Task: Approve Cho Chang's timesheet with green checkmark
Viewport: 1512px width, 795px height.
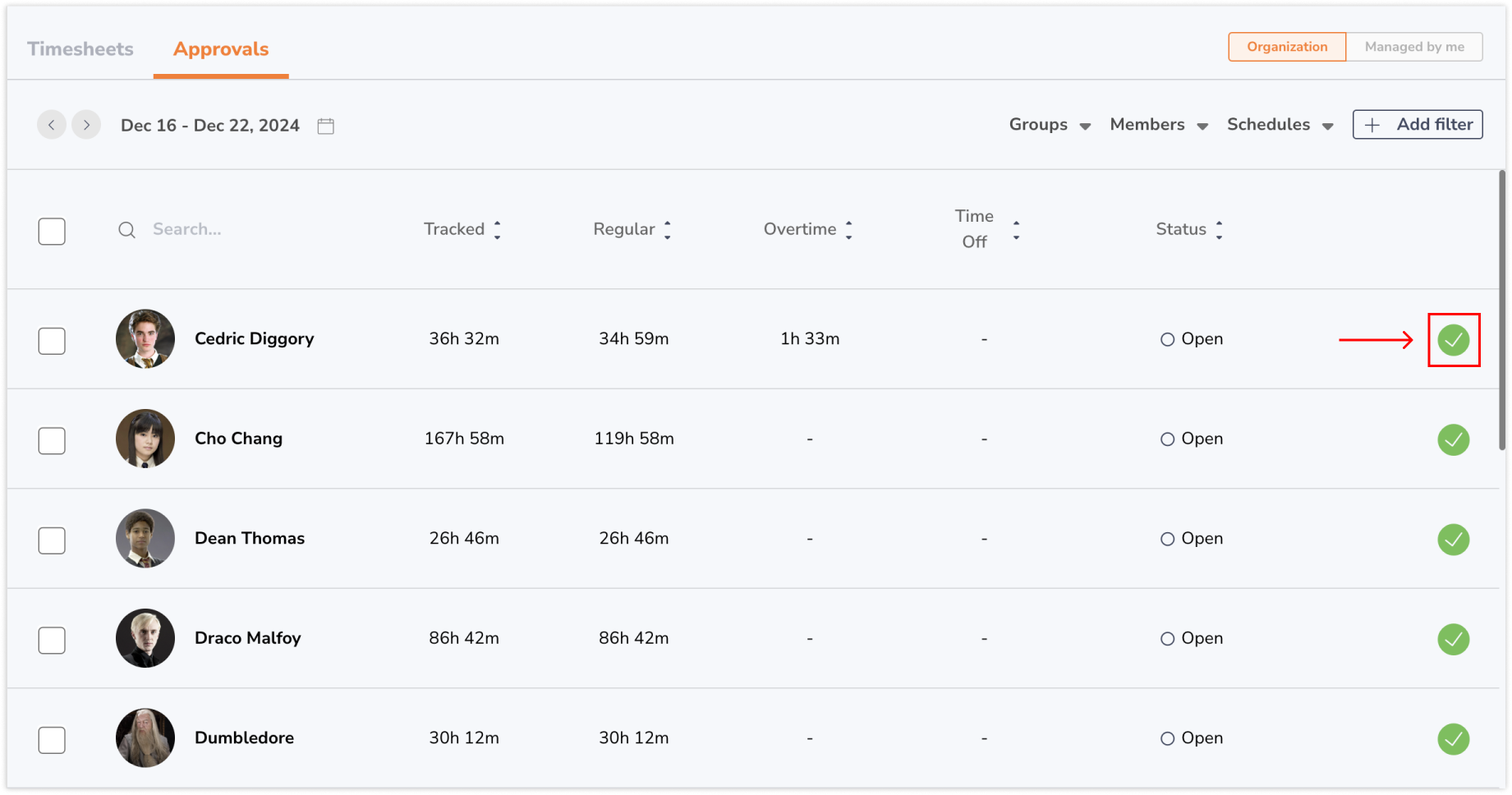Action: (1453, 440)
